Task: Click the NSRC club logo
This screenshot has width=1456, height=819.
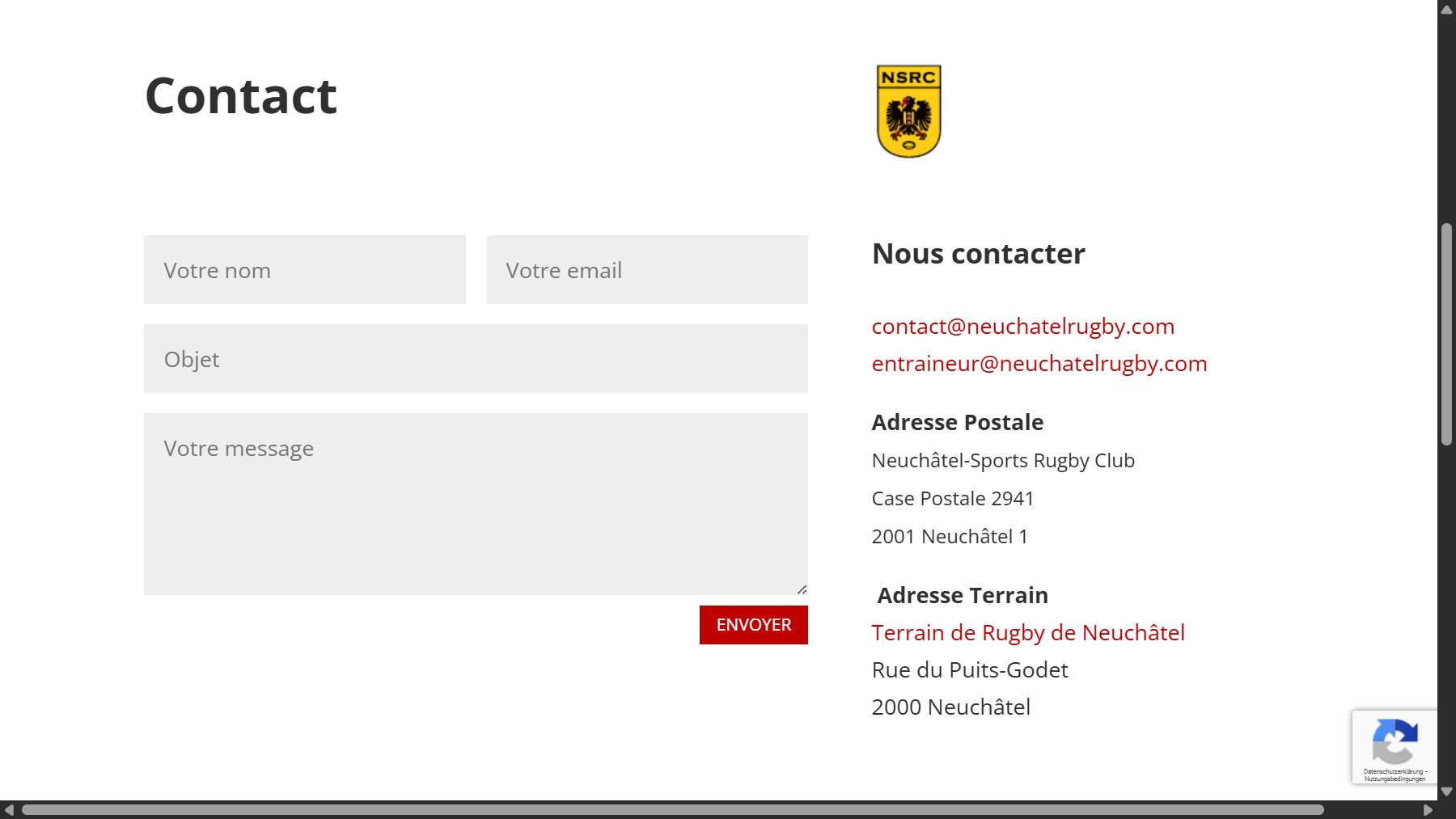Action: 908,112
